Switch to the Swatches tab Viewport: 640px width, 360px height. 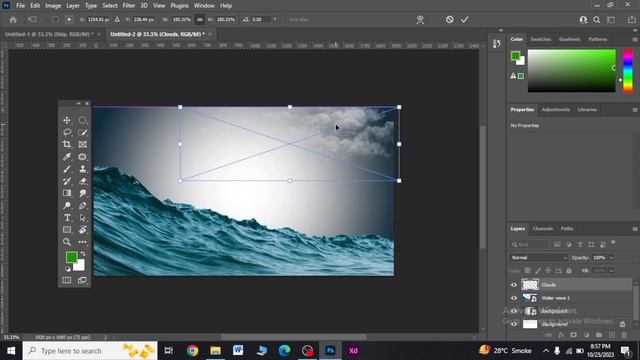tap(540, 39)
